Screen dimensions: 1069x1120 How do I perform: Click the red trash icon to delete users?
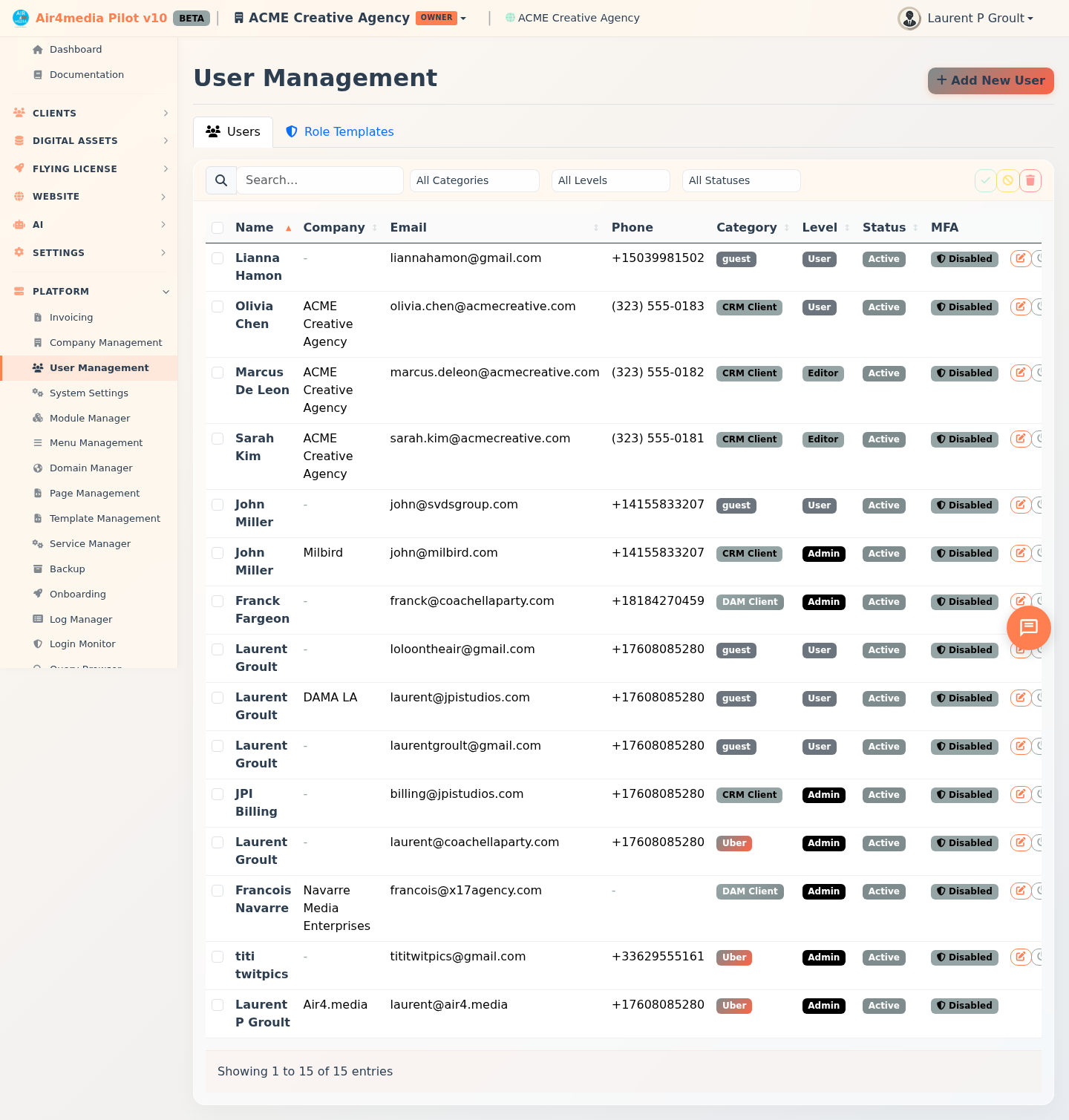[x=1030, y=180]
